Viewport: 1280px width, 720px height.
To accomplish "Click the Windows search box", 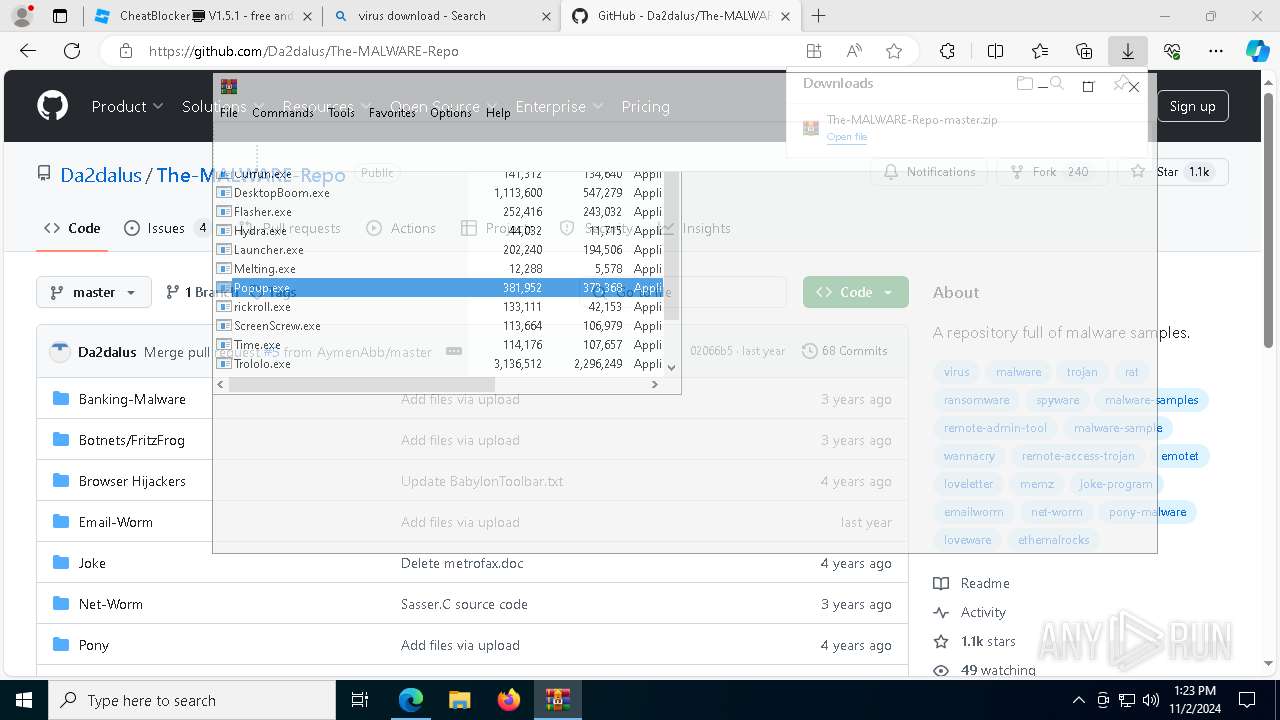I will 192,700.
